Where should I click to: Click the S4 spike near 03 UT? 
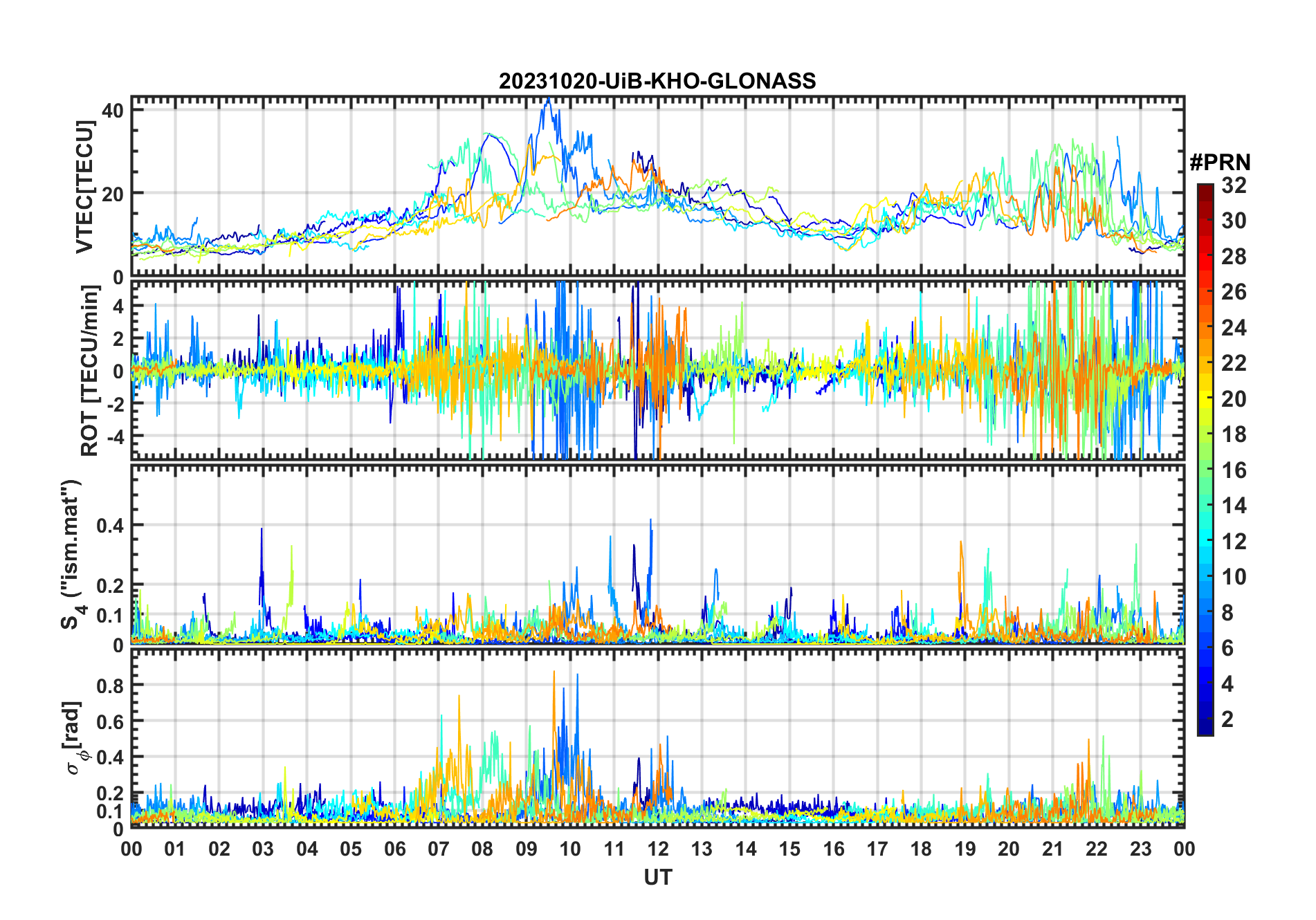pyautogui.click(x=262, y=531)
